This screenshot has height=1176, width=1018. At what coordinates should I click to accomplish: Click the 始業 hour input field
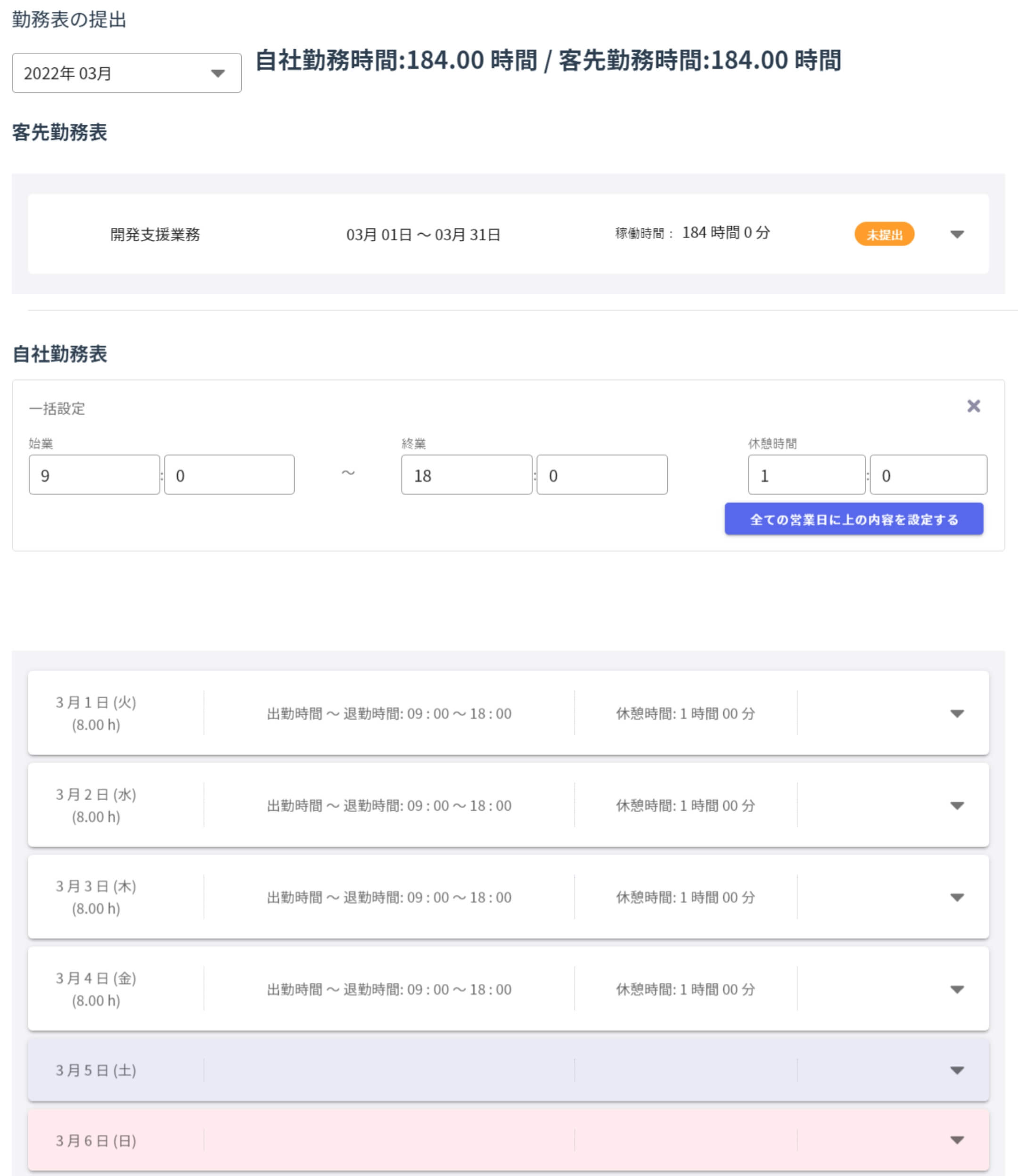point(94,475)
